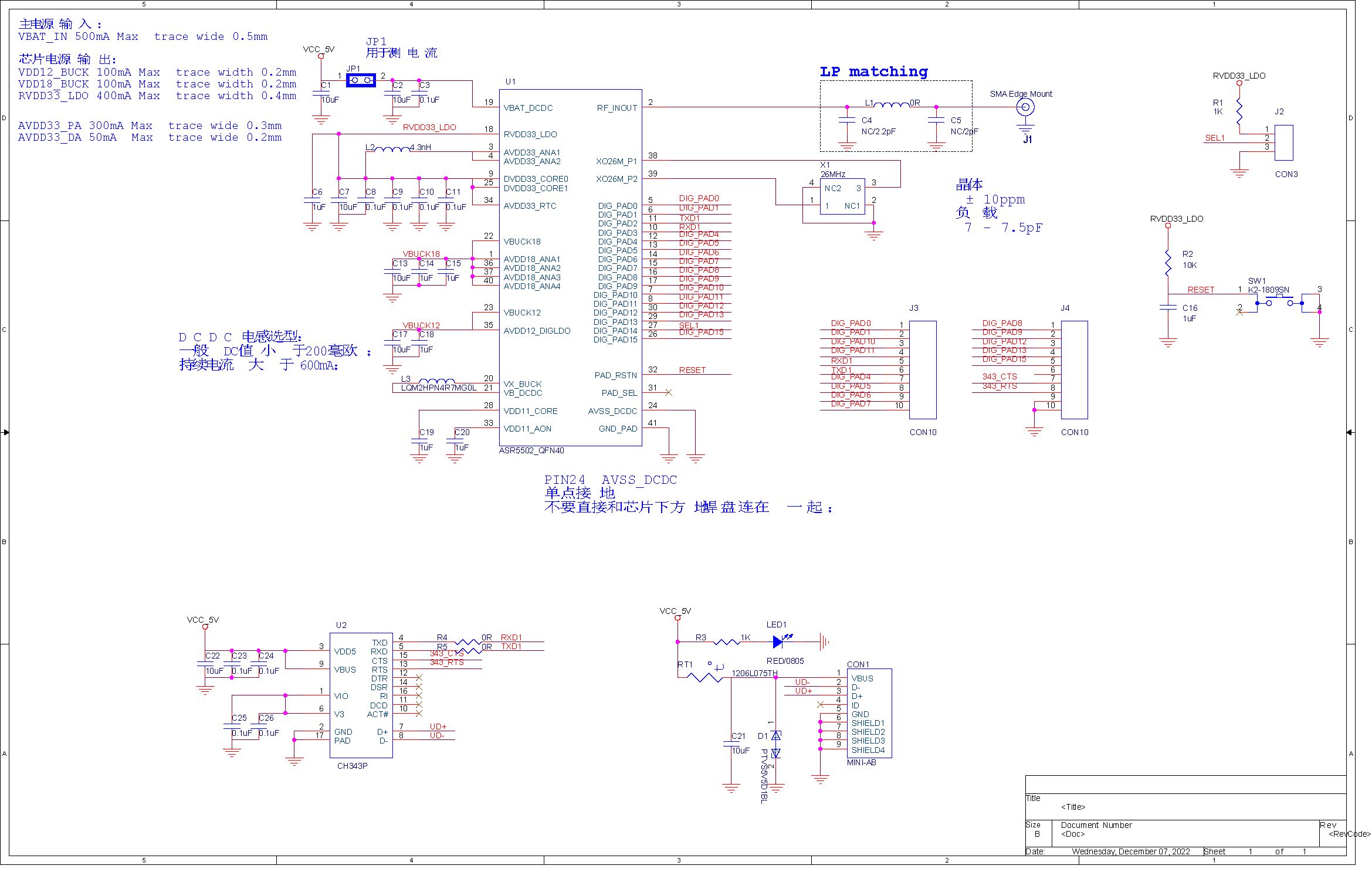Select the SW1 push button switch
Viewport: 1372px width, 879px height.
click(1279, 303)
